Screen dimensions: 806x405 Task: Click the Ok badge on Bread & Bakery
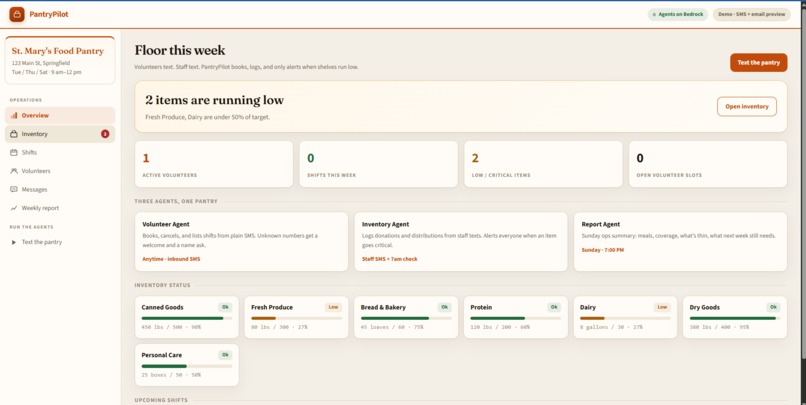445,307
